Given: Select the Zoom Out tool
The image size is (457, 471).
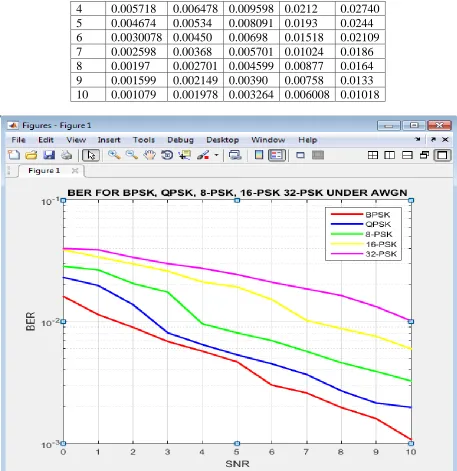Looking at the screenshot, I should (x=132, y=155).
